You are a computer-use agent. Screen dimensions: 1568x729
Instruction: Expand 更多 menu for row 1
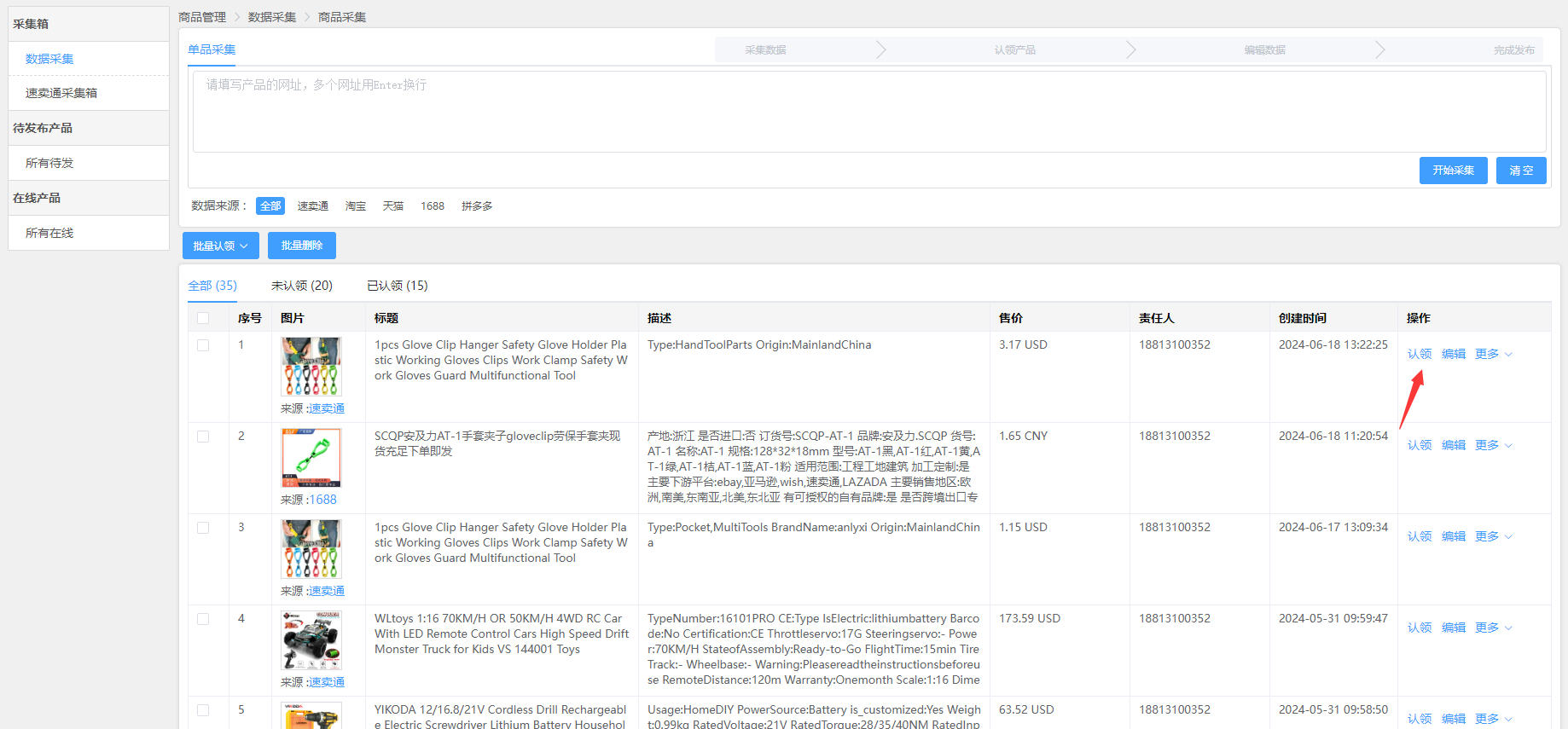coord(1494,354)
